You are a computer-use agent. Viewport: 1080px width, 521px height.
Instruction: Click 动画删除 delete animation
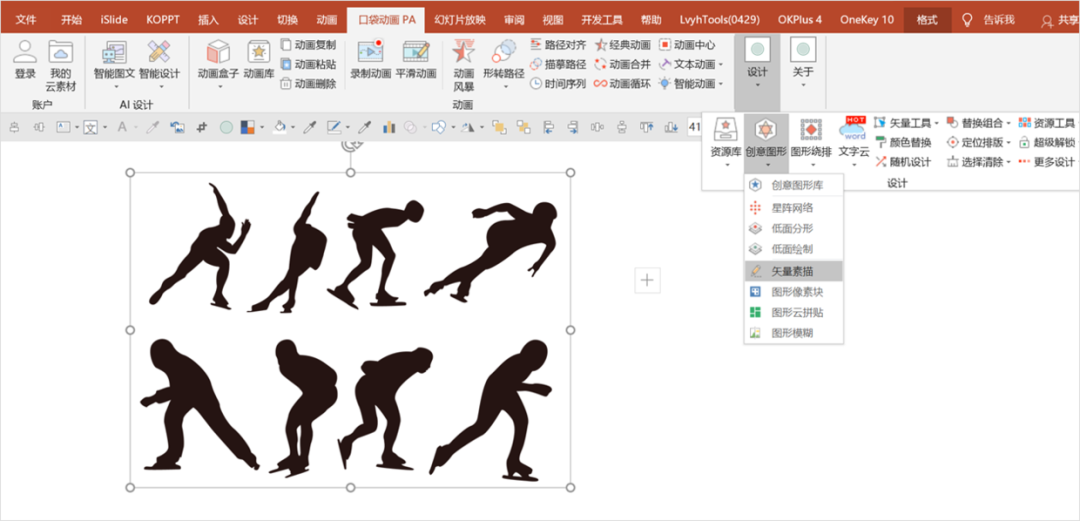(x=309, y=83)
